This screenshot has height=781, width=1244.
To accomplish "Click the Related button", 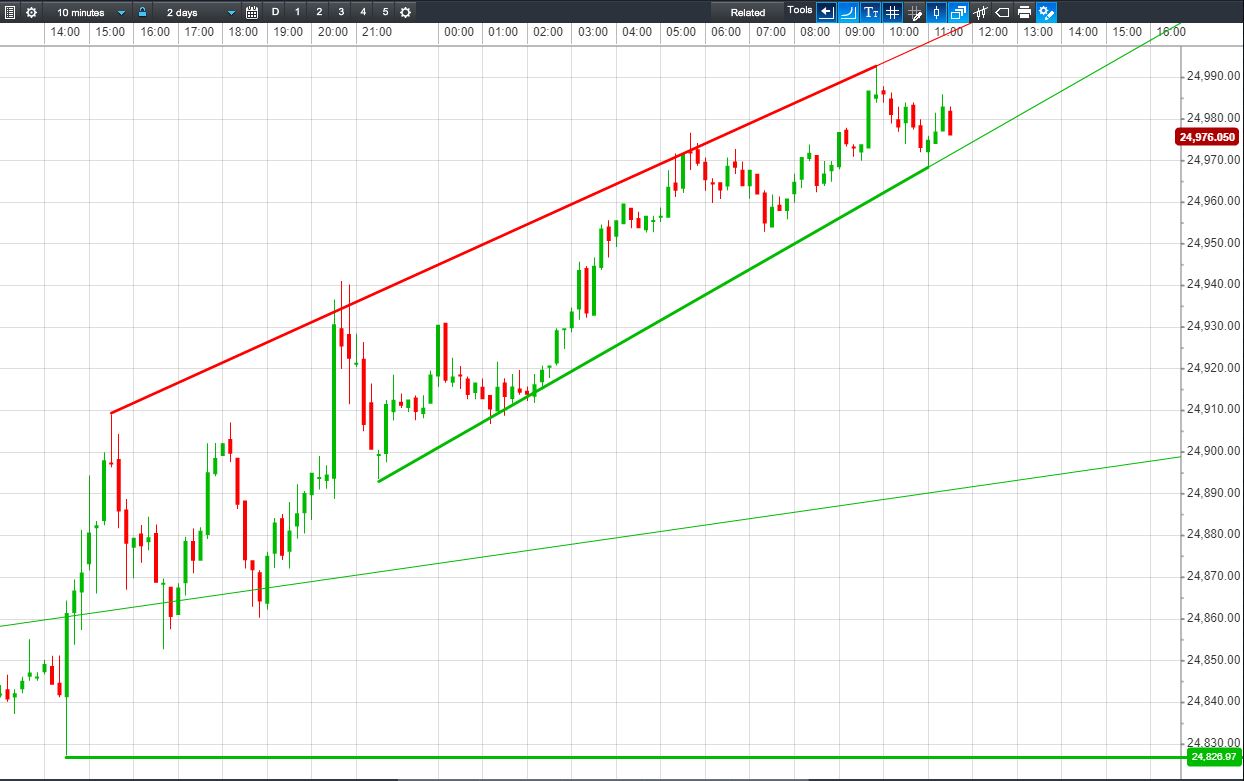I will [747, 12].
